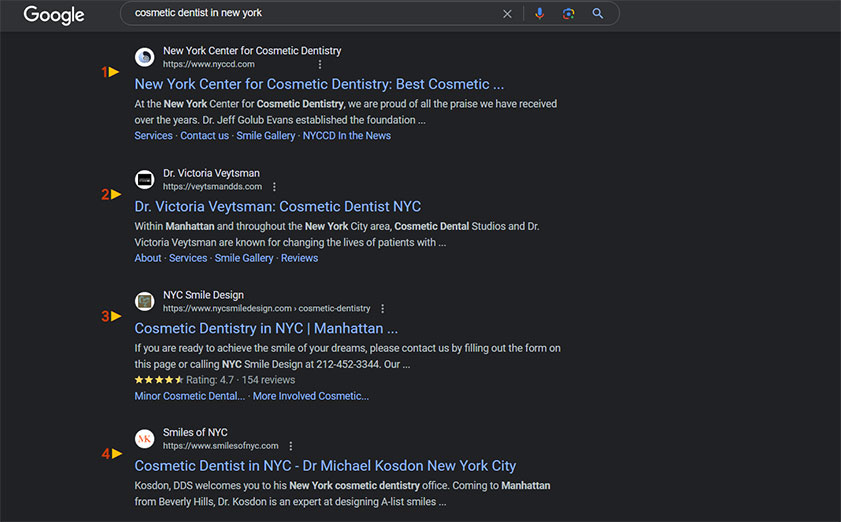
Task: Click New York Center for Cosmetic Dentistry favicon
Action: click(x=145, y=57)
